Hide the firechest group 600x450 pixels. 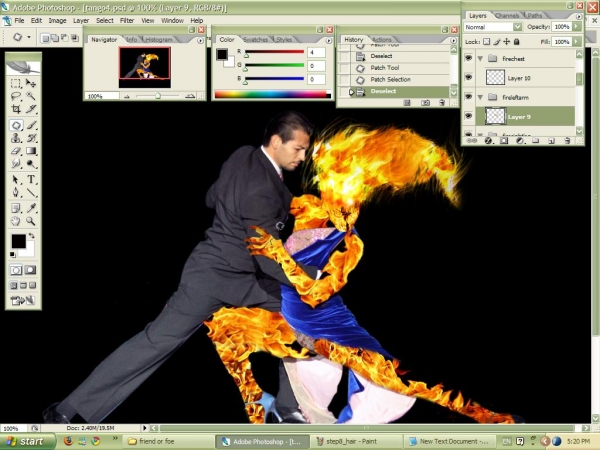[x=468, y=58]
